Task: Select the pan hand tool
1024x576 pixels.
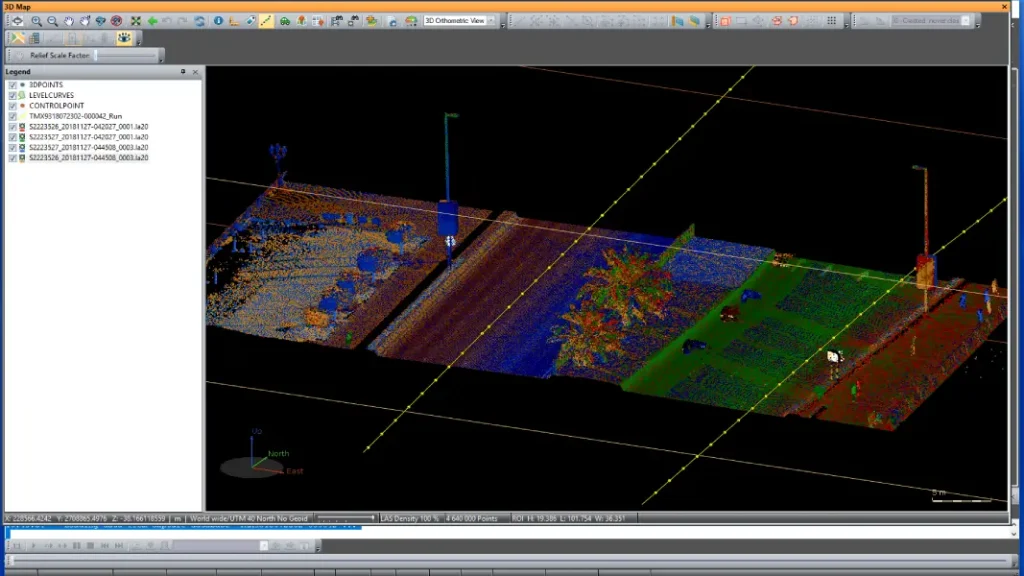Action: pos(69,21)
